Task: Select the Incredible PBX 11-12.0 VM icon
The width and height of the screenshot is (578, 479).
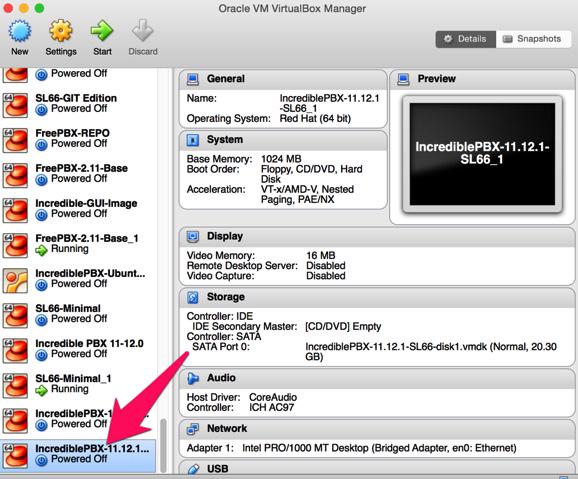Action: pyautogui.click(x=15, y=350)
